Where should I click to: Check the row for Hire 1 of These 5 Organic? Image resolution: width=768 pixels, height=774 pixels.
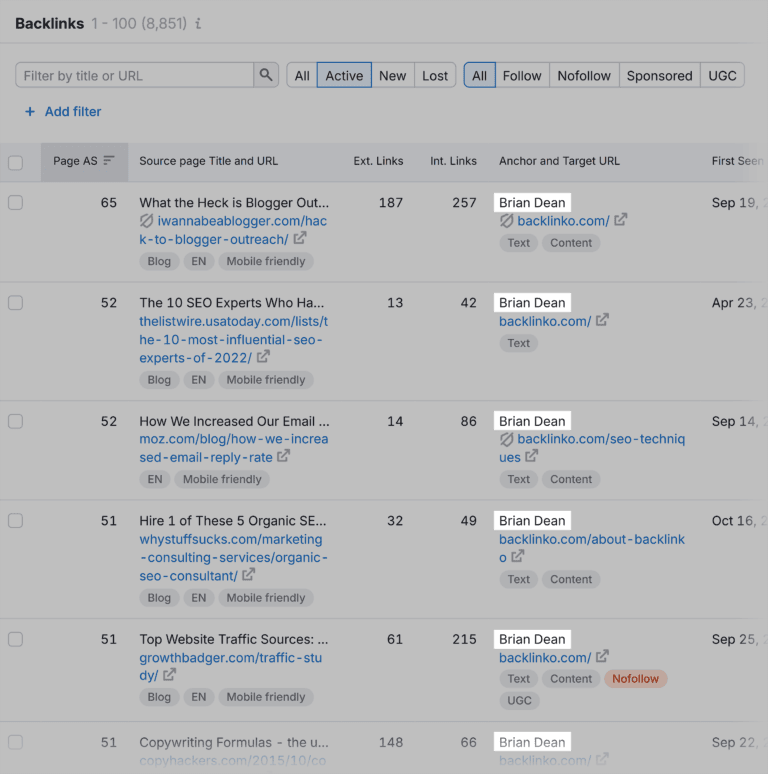15,521
